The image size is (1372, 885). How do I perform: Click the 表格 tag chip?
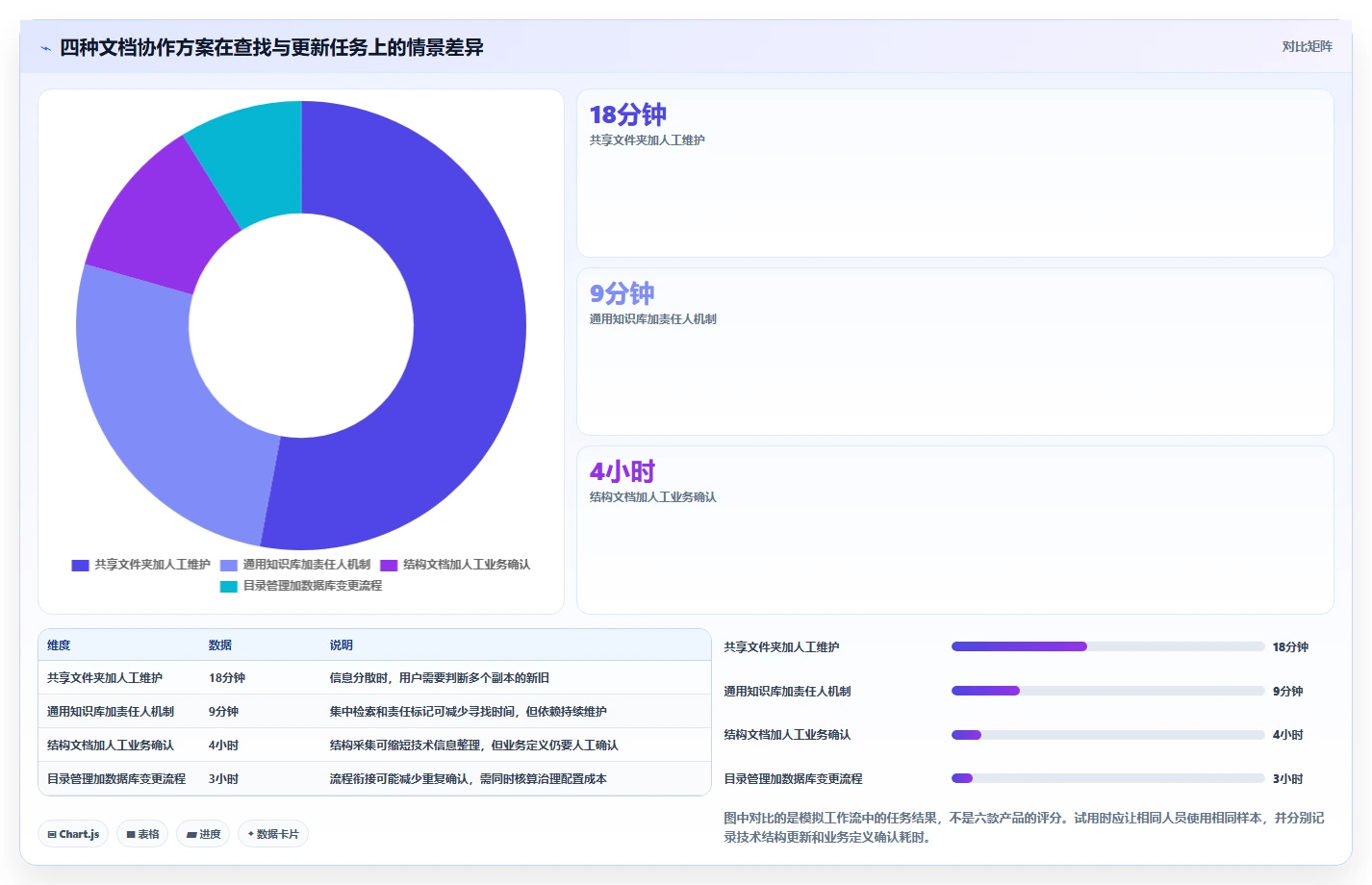pos(142,834)
